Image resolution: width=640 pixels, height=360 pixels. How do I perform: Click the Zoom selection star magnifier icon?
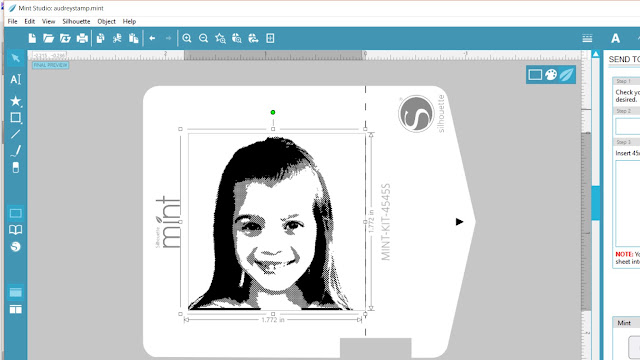(220, 38)
